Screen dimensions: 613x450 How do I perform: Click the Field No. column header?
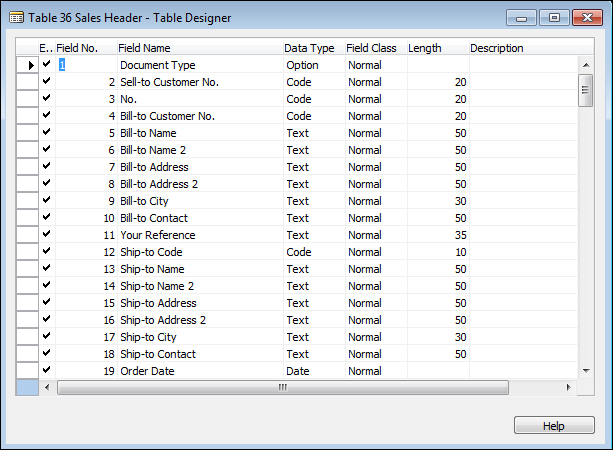pyautogui.click(x=86, y=48)
